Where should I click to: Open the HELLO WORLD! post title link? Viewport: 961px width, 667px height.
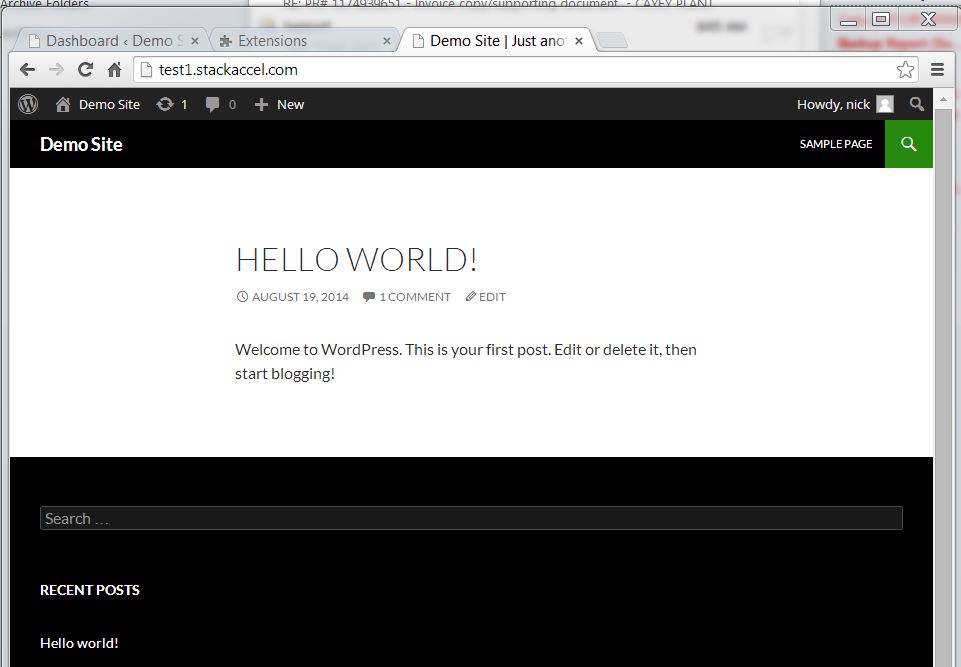coord(357,259)
